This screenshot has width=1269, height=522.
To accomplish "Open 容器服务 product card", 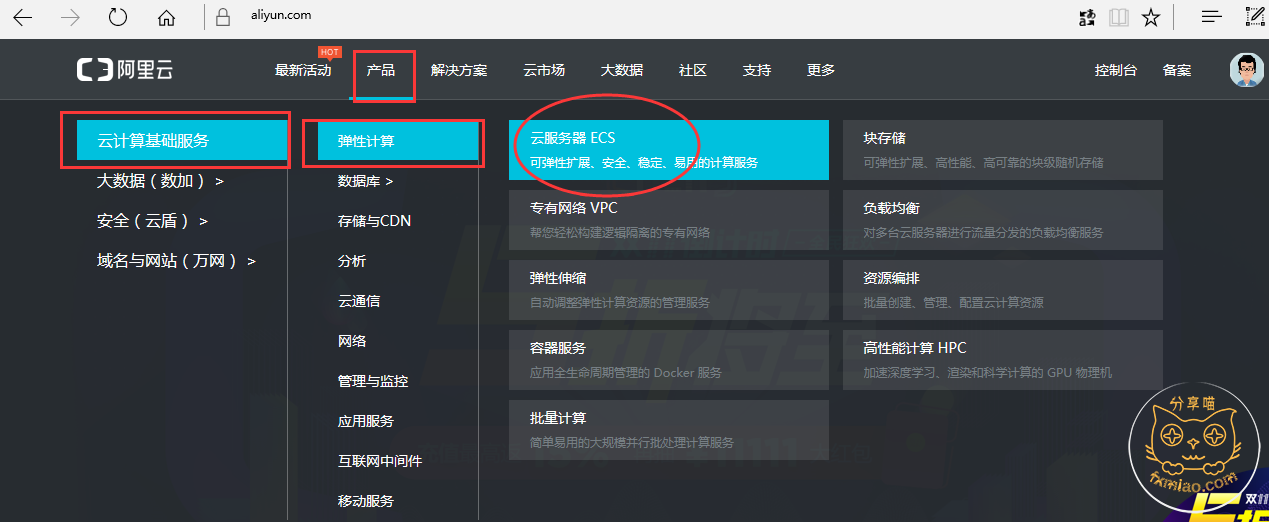I will [x=669, y=360].
